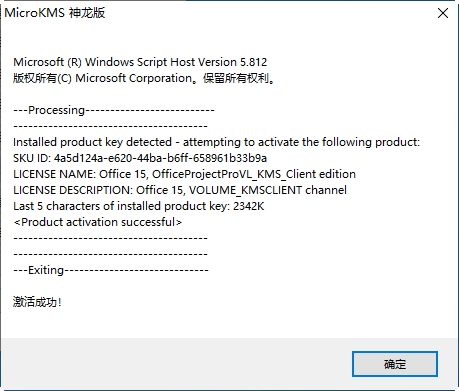Click the MicroKMS 神龙版 title bar text

pyautogui.click(x=55, y=13)
